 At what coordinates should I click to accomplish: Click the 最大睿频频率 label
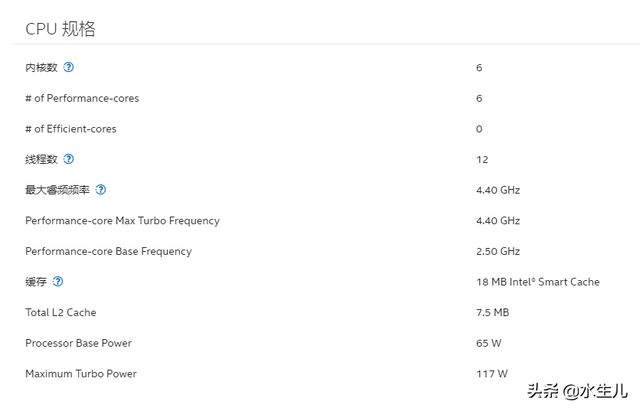pyautogui.click(x=57, y=190)
